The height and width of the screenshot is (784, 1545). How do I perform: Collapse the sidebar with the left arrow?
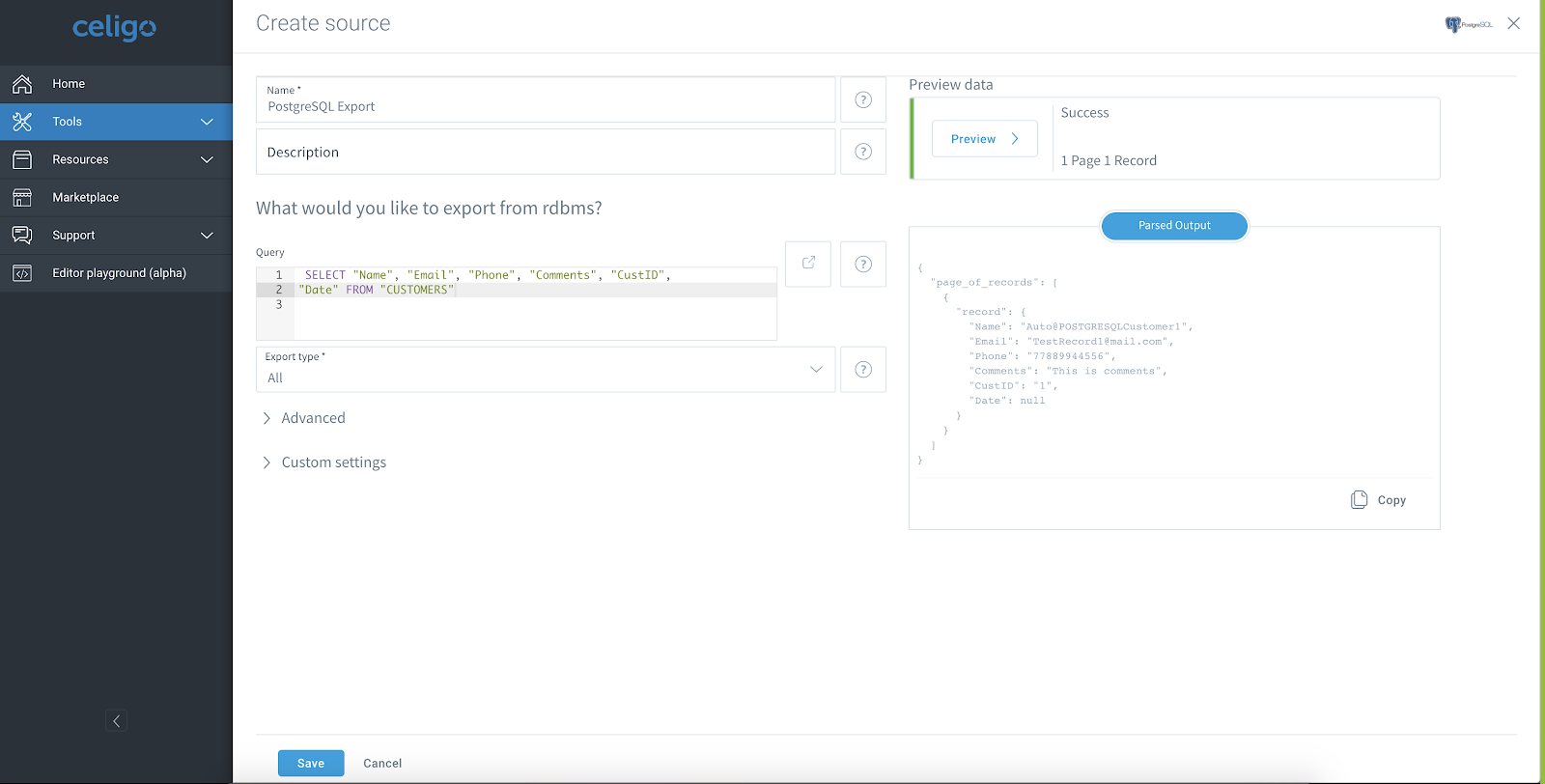tap(116, 720)
